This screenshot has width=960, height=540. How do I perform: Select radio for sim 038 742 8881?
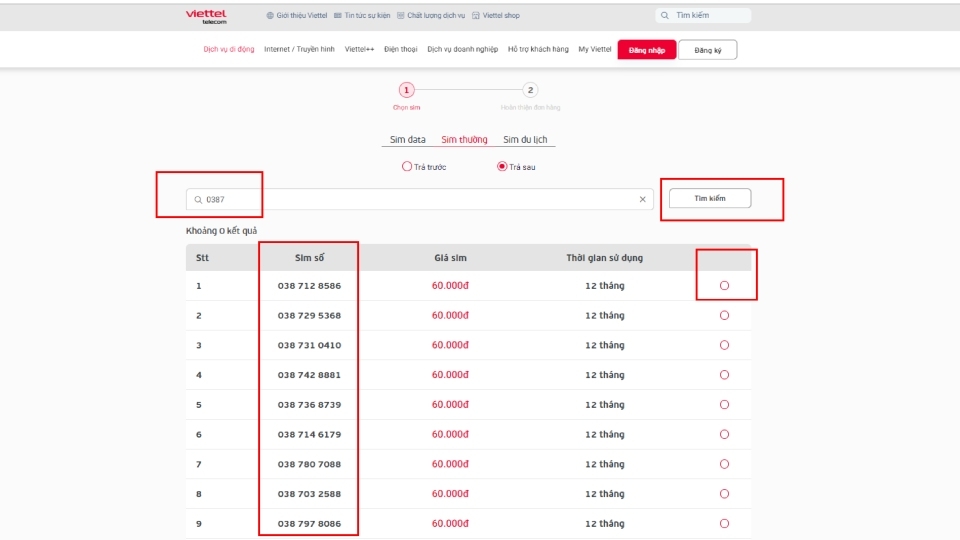tap(724, 375)
